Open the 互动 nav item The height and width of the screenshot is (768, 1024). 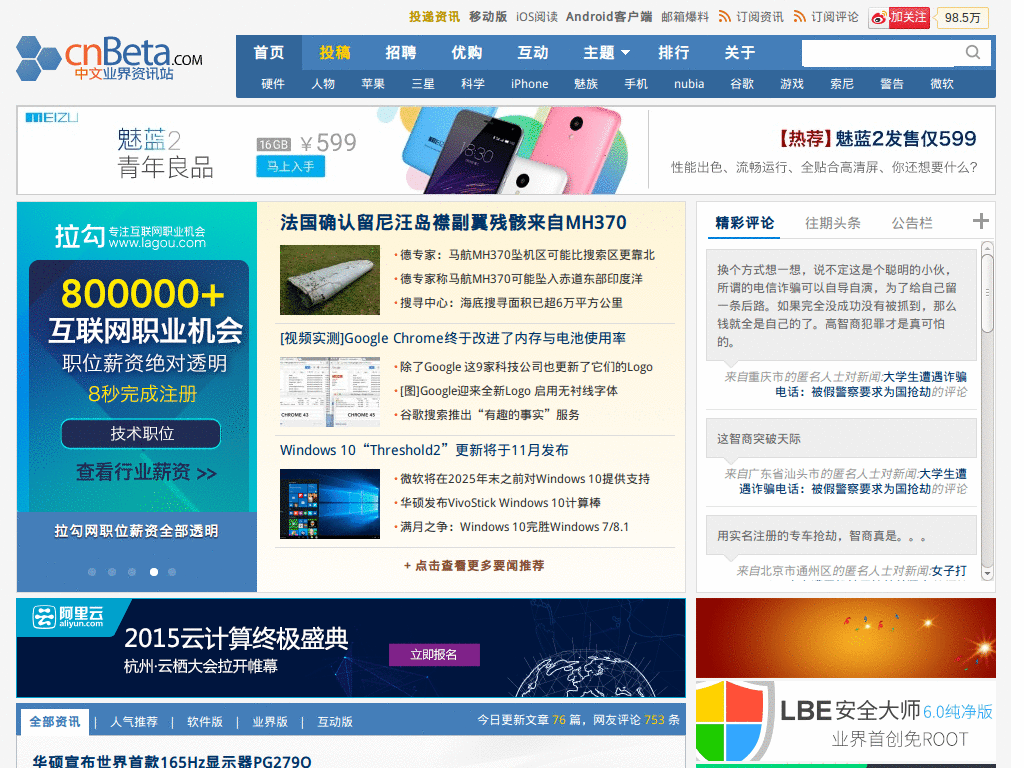(x=533, y=52)
